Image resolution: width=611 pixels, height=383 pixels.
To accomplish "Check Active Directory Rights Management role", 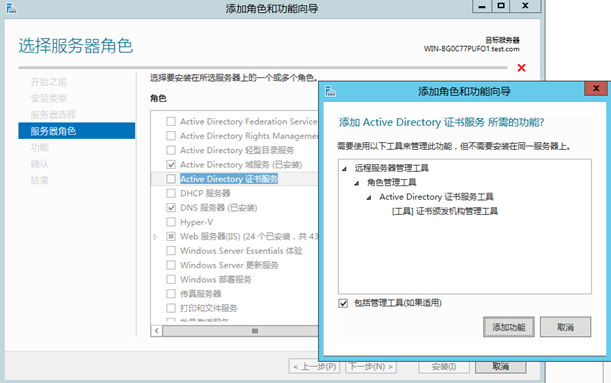I will (x=171, y=136).
